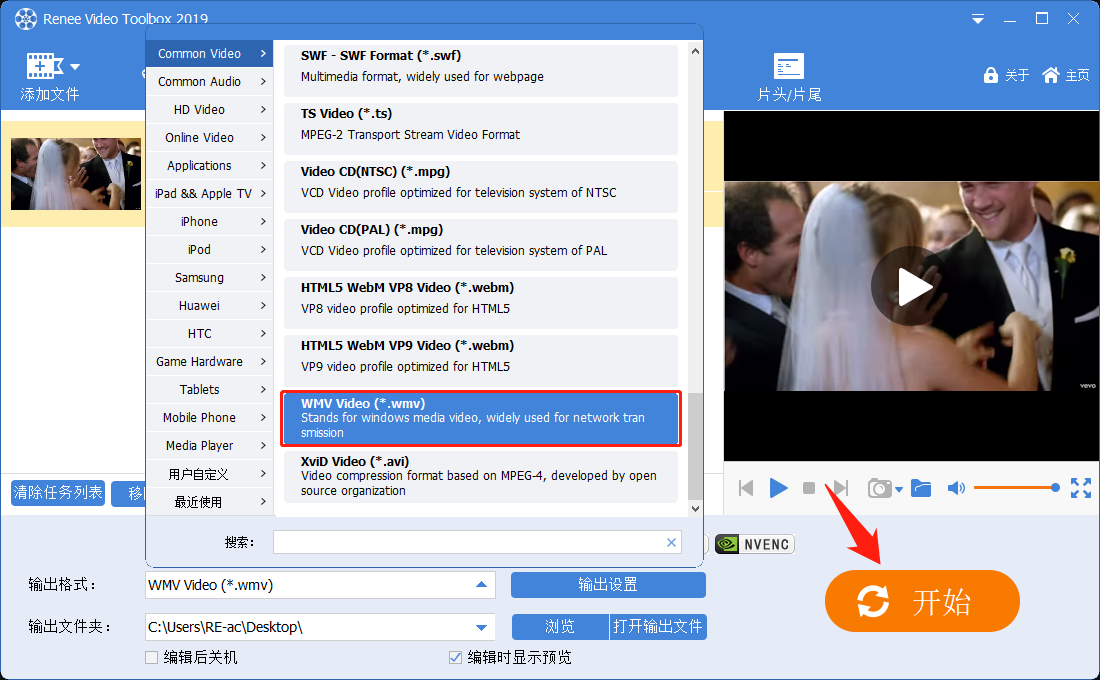Play the video with the small play button
This screenshot has width=1100, height=680.
[778, 488]
